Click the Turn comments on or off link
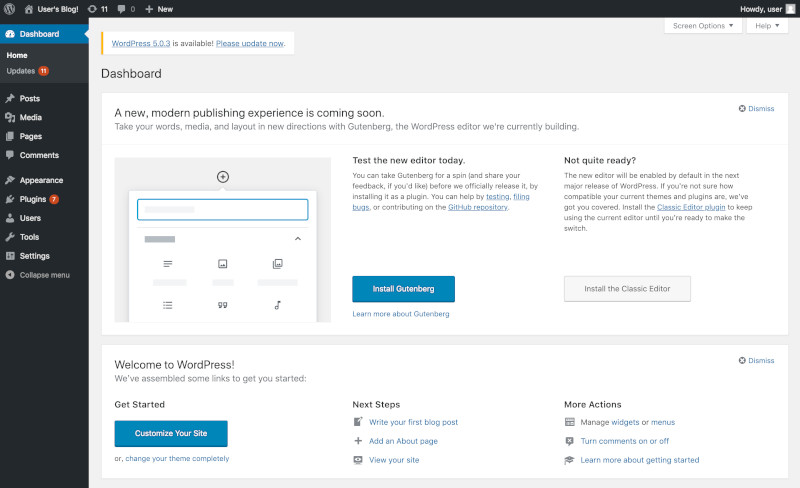 (x=624, y=441)
